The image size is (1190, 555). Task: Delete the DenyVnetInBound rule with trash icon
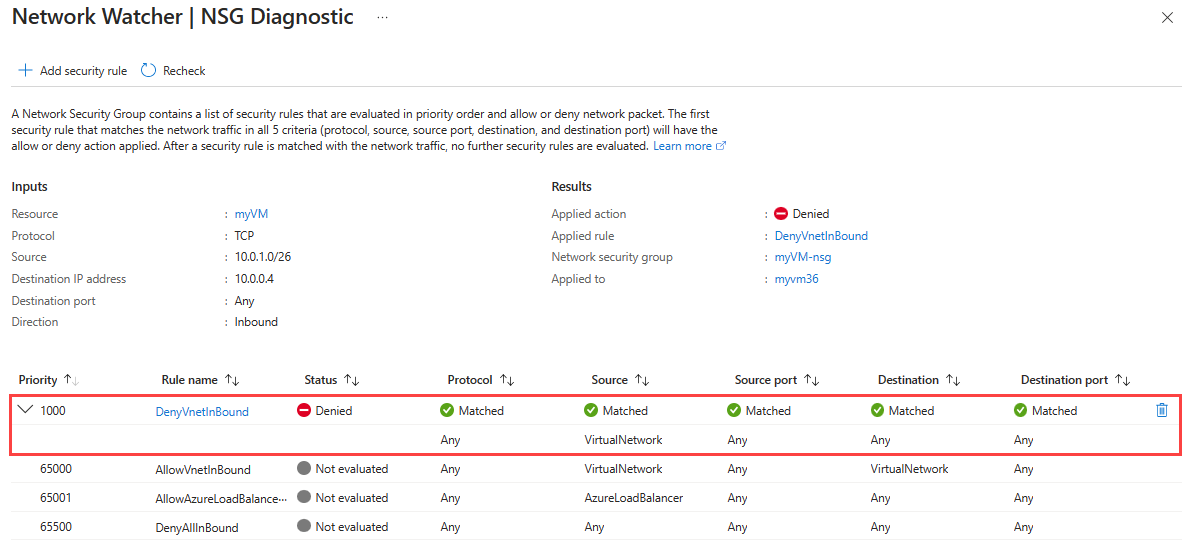1161,410
